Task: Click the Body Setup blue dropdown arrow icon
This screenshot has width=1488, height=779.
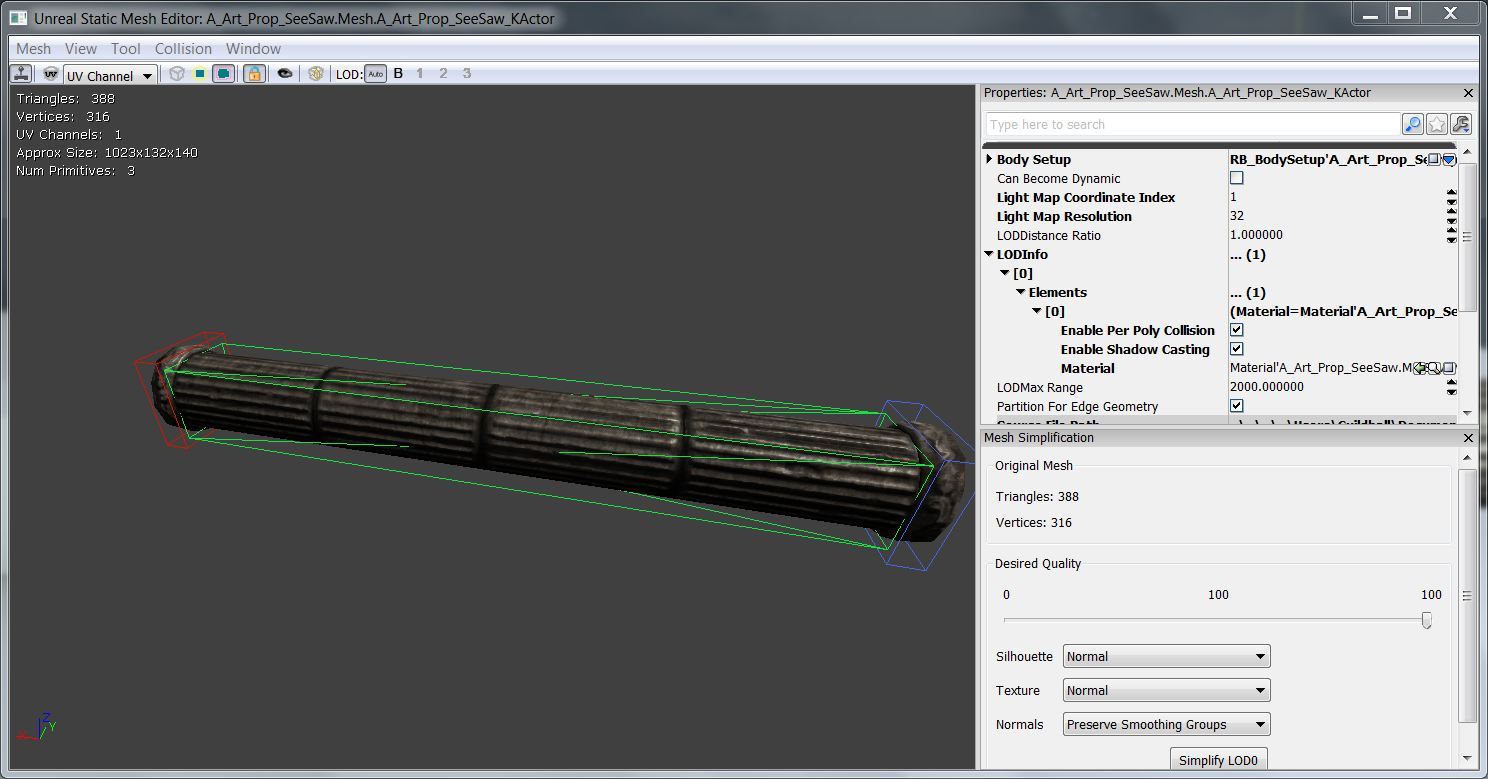Action: (x=1448, y=160)
